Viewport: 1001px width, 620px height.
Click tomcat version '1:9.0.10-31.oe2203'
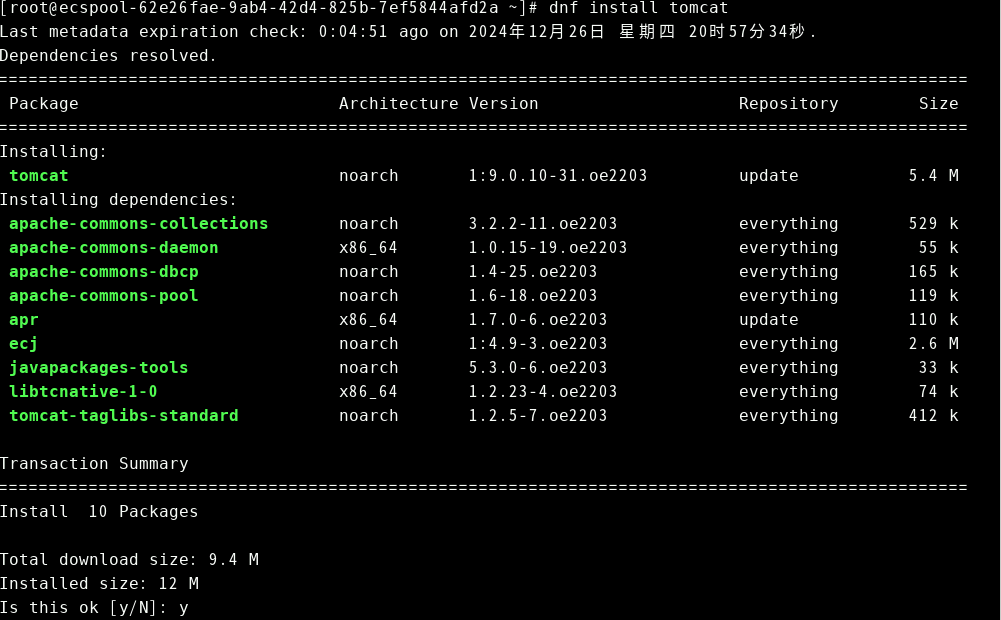tap(558, 176)
